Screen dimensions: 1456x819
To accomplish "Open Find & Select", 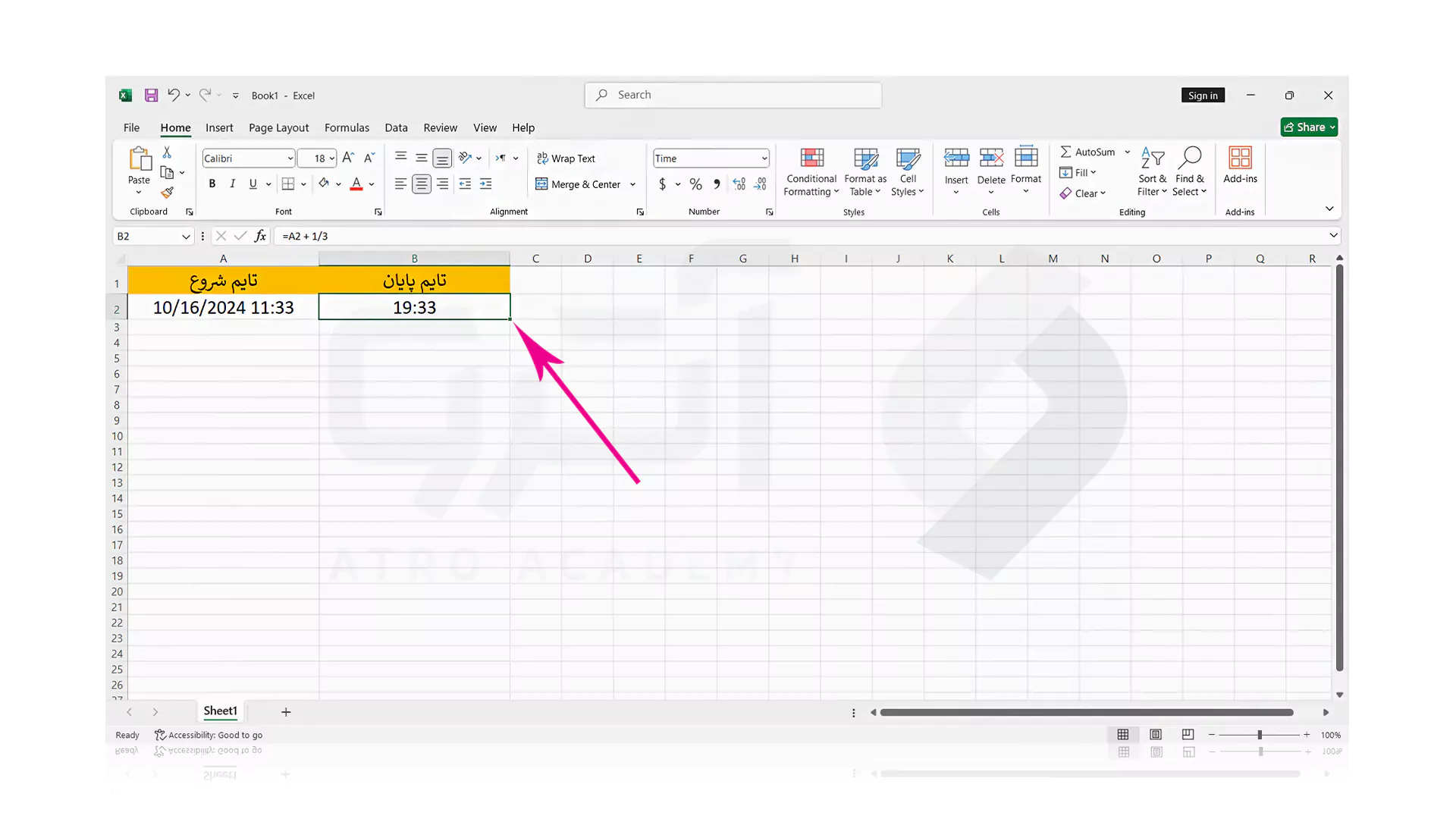I will [x=1190, y=172].
